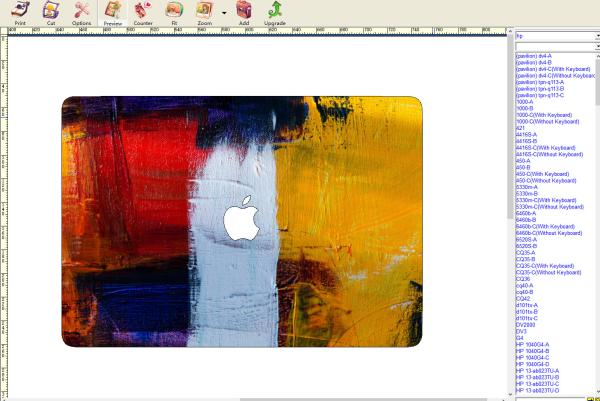Select (pavilion) tpn-q113-A entry
The image size is (600, 401).
pos(540,82)
